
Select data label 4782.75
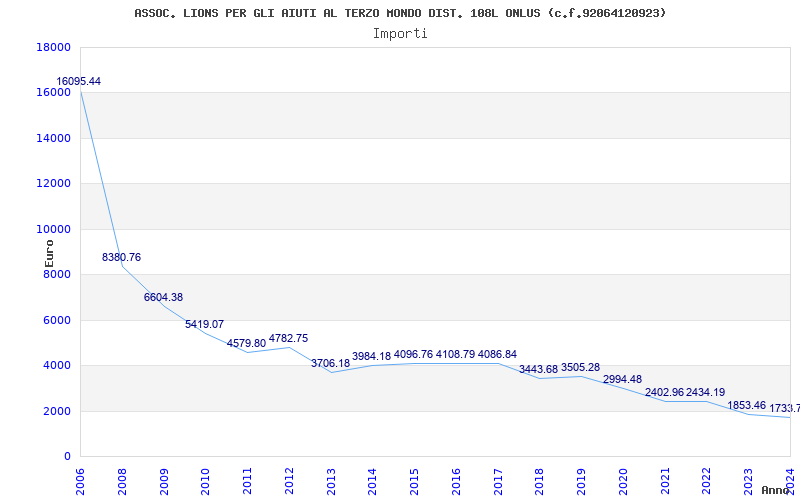coord(288,338)
